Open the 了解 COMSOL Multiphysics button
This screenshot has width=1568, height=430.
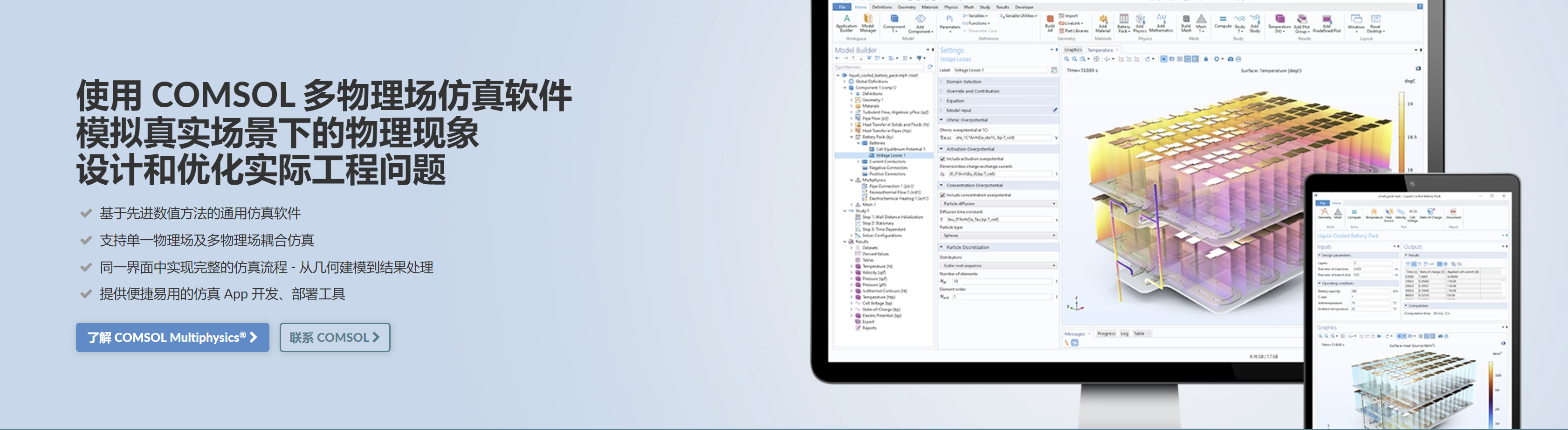(x=172, y=337)
